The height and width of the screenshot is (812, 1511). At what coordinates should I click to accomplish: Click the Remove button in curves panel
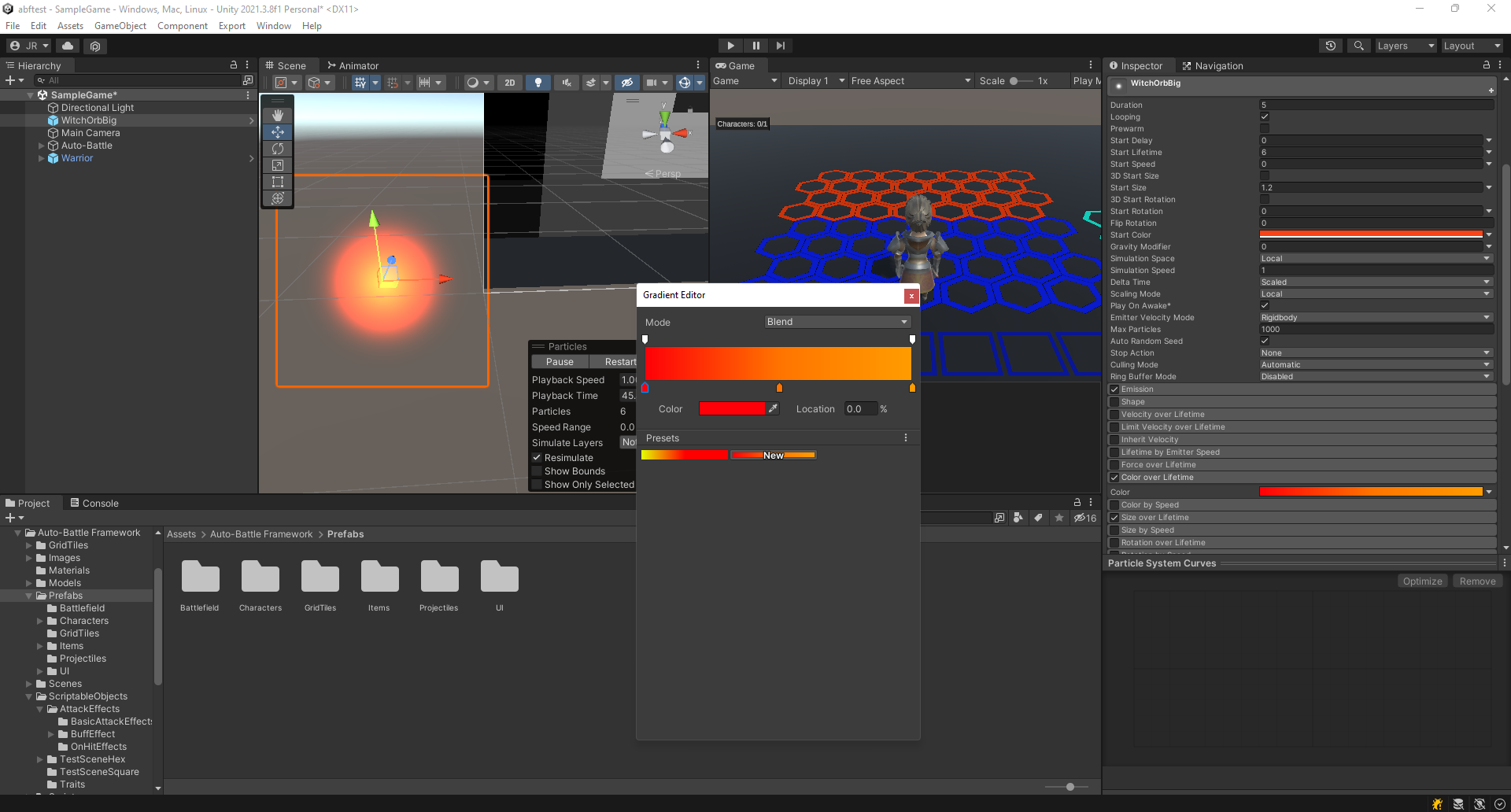1477,581
